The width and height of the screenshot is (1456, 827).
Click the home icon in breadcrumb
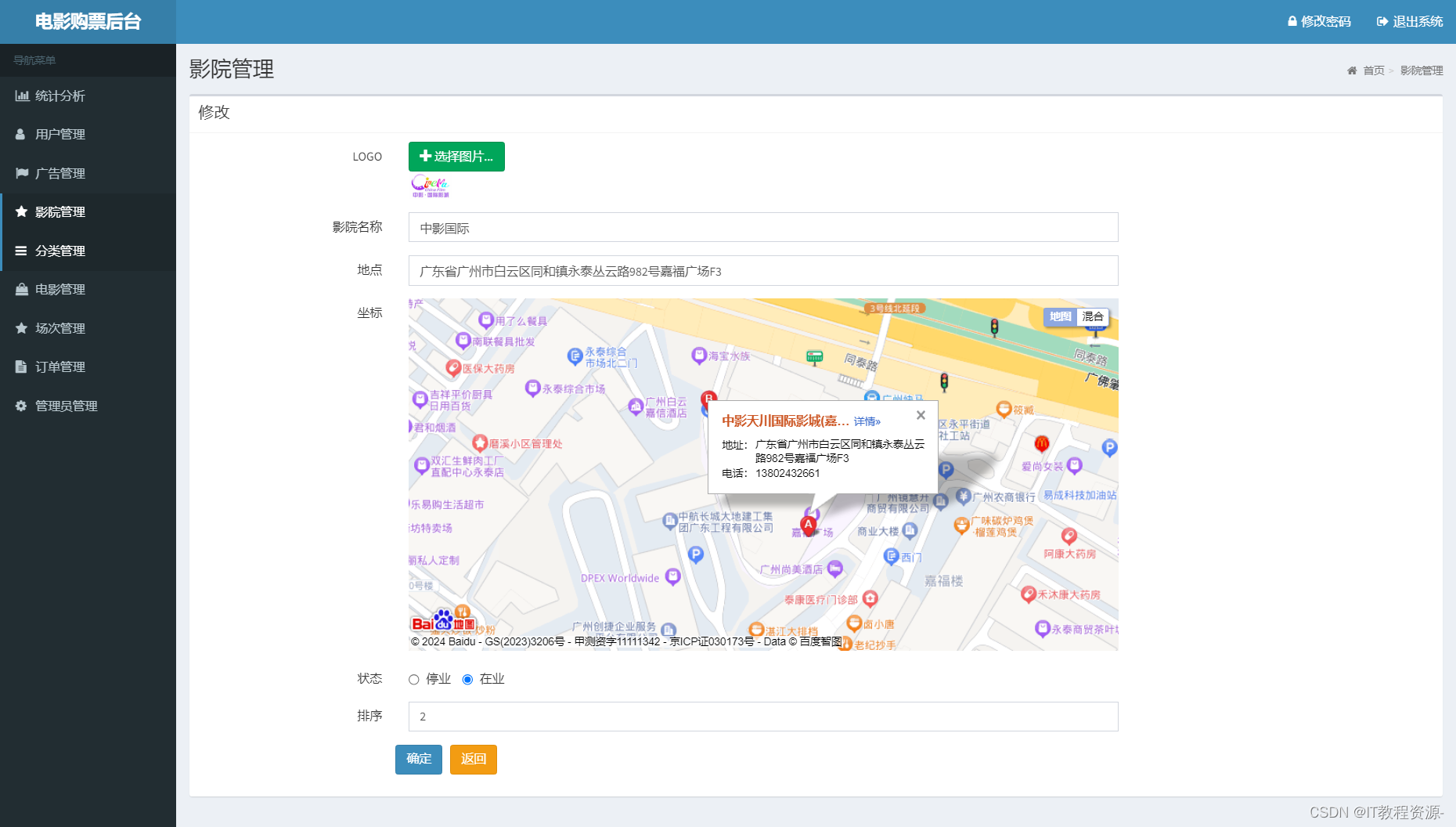pos(1352,70)
